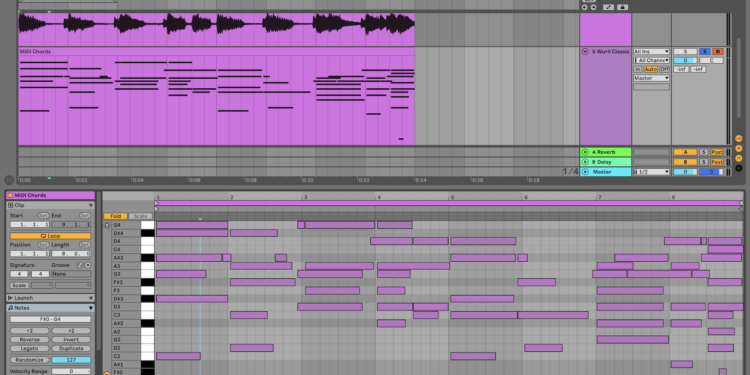Click the B Delay track play icon
Image resolution: width=750 pixels, height=375 pixels.
point(585,162)
